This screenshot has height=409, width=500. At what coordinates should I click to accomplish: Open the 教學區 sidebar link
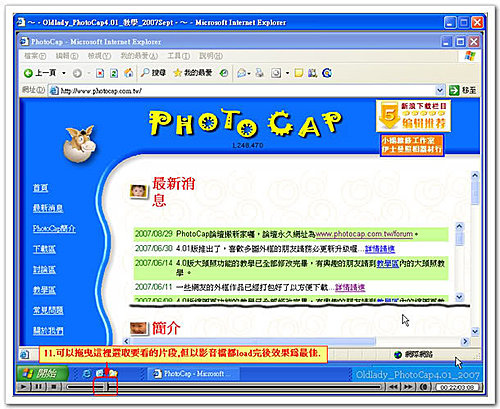44,290
